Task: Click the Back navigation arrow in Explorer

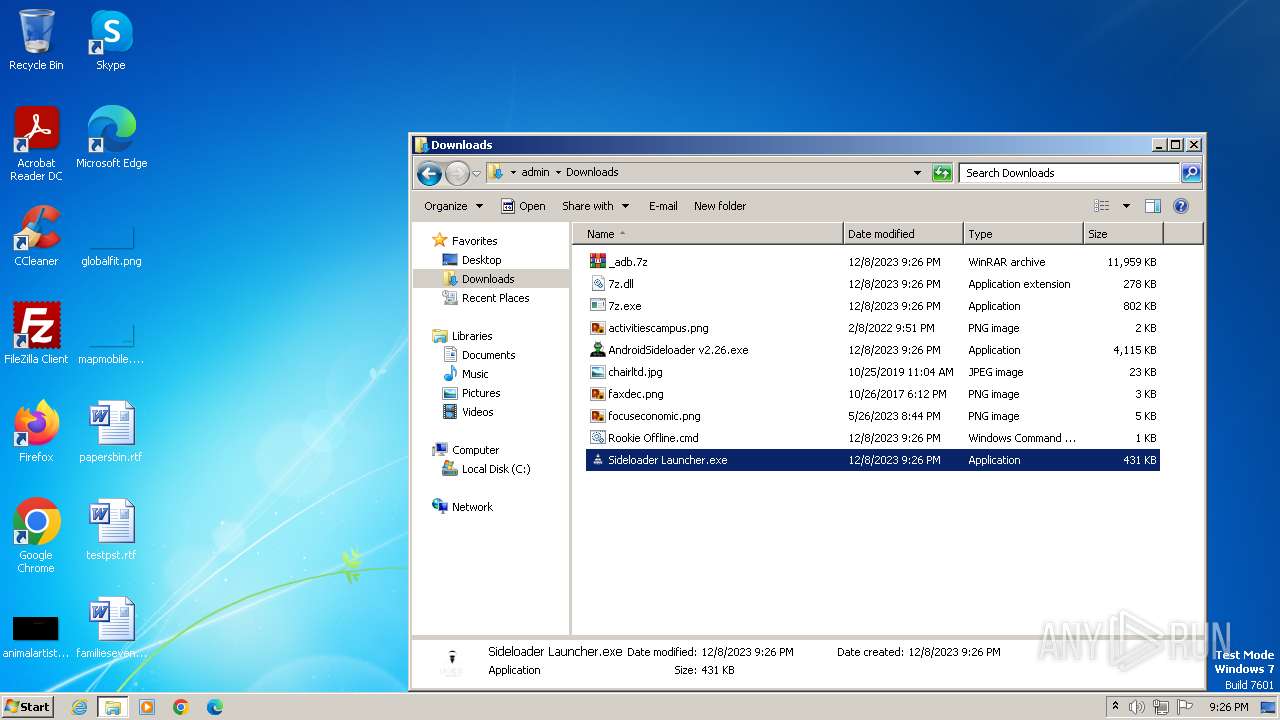Action: pyautogui.click(x=430, y=173)
